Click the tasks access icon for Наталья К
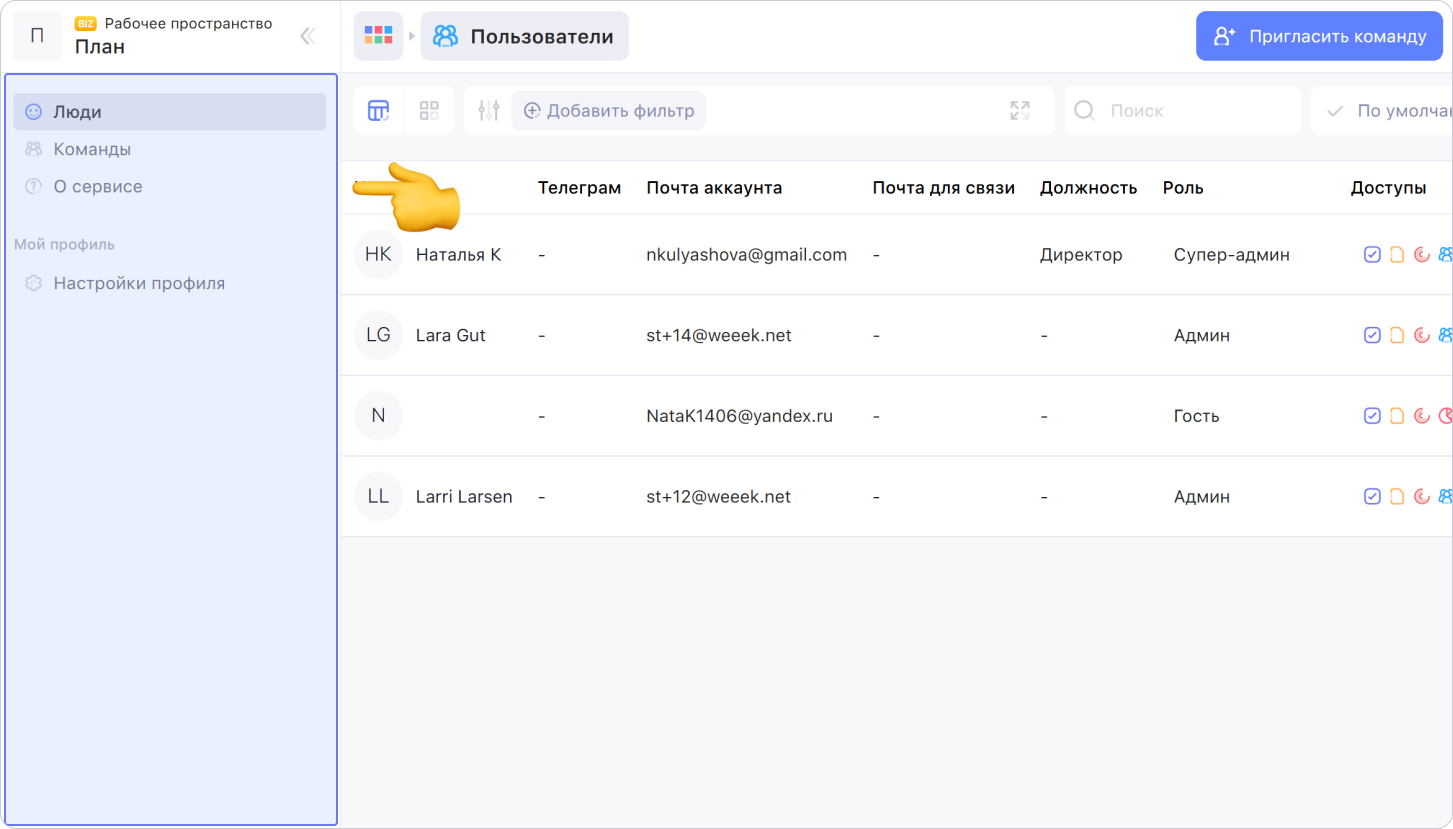1453x829 pixels. click(x=1372, y=255)
